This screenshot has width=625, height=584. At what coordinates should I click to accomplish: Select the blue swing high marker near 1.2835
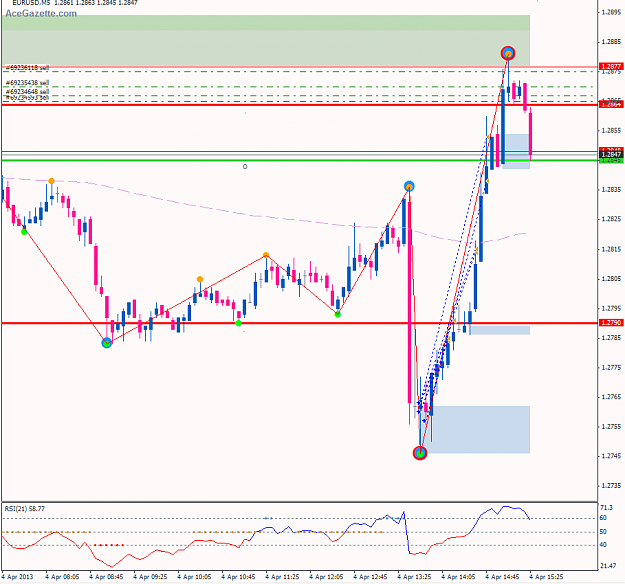pyautogui.click(x=409, y=186)
